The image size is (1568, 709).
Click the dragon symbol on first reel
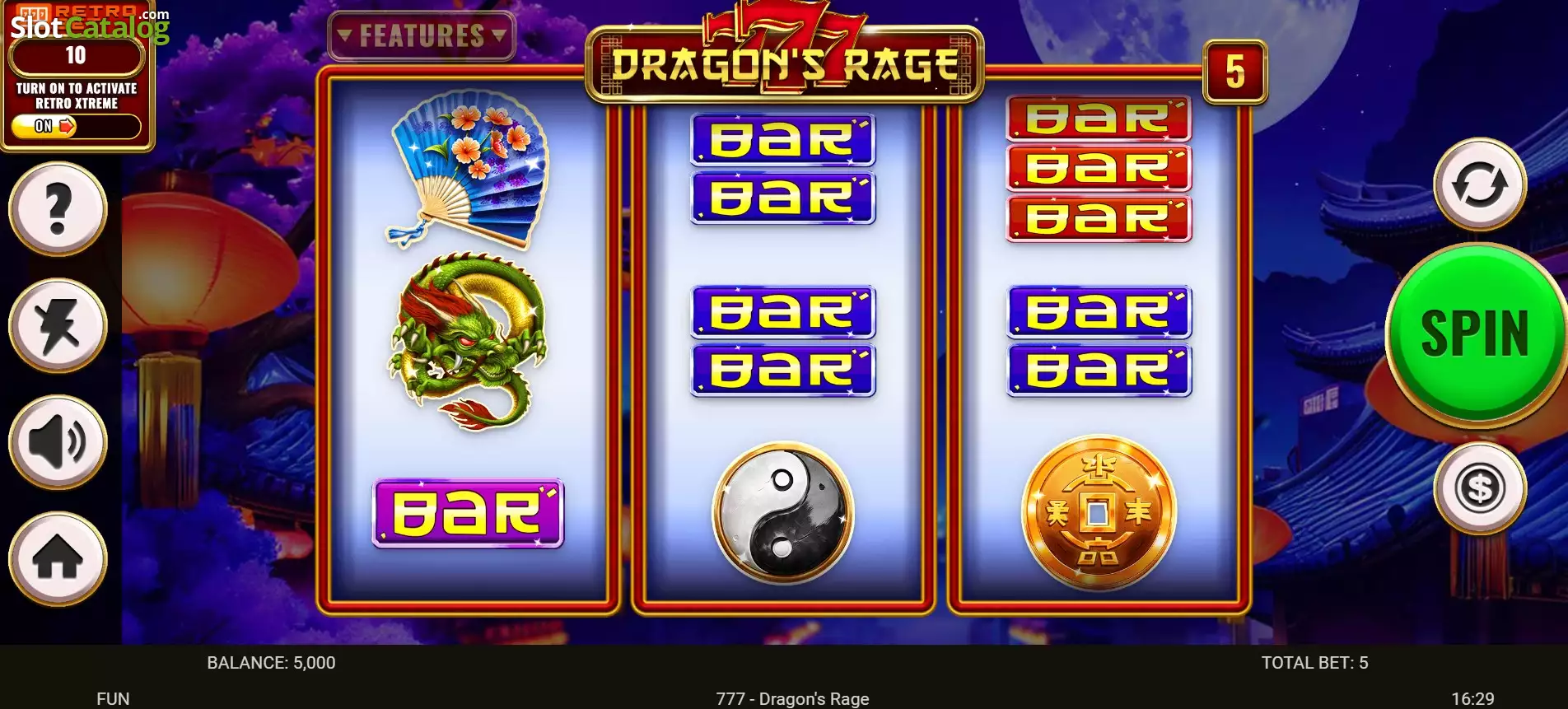click(468, 342)
